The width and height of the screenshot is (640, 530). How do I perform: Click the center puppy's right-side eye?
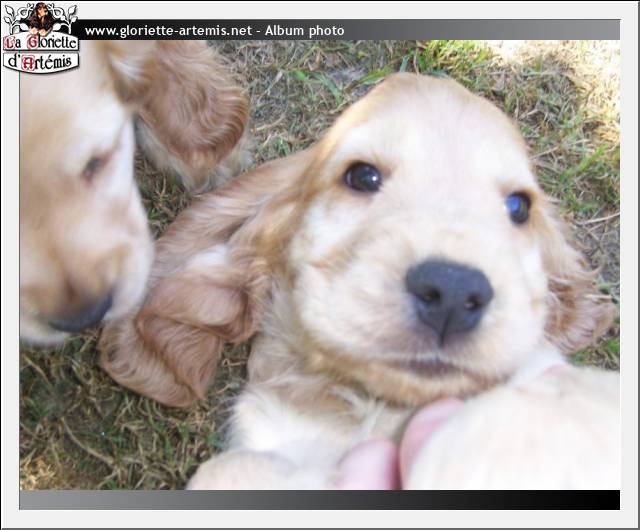tap(518, 207)
